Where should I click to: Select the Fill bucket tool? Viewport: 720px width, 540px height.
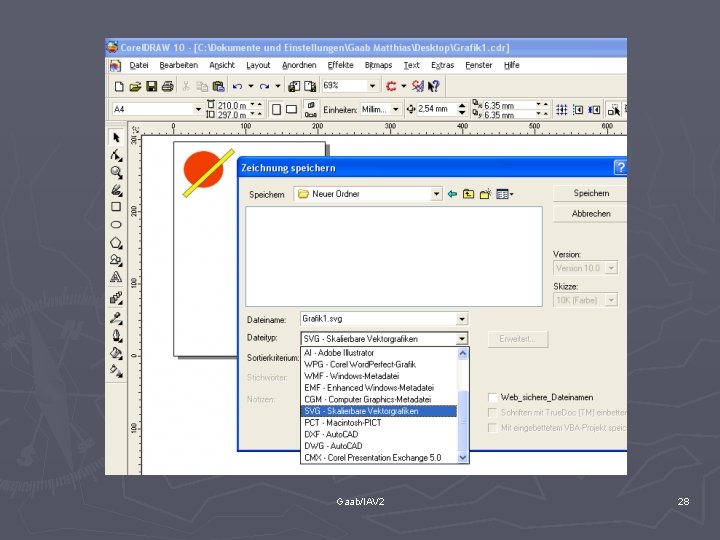[116, 353]
